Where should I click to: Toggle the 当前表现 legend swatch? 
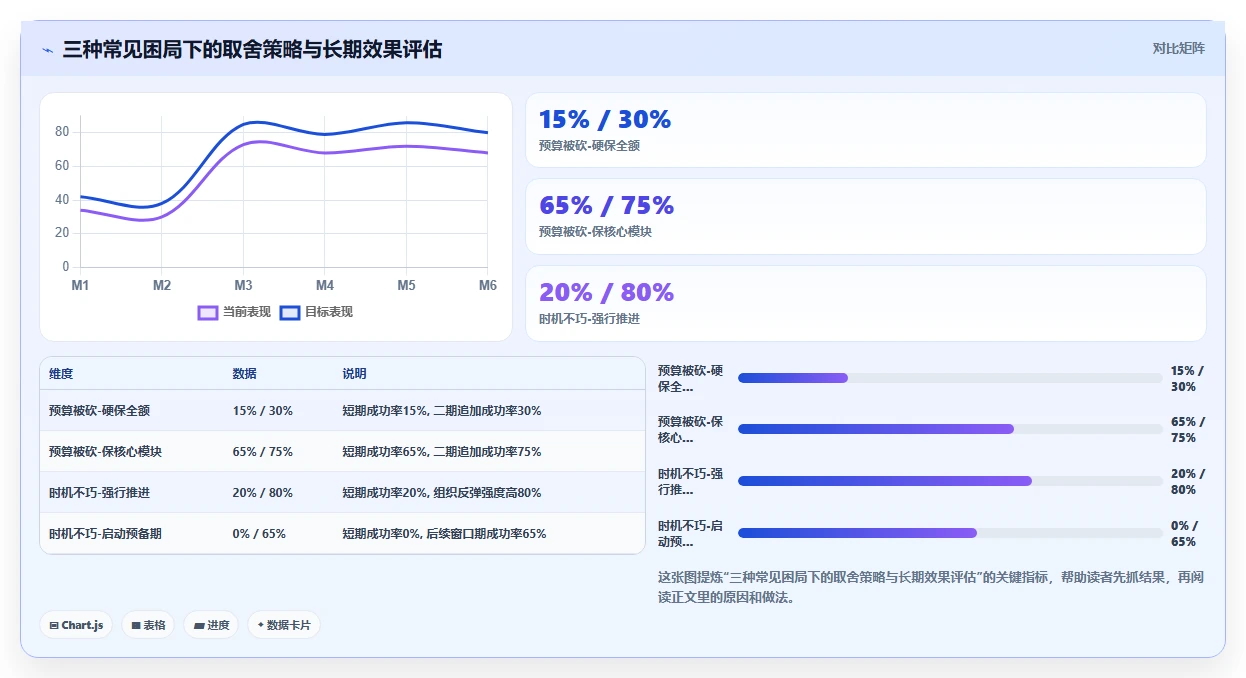click(208, 312)
